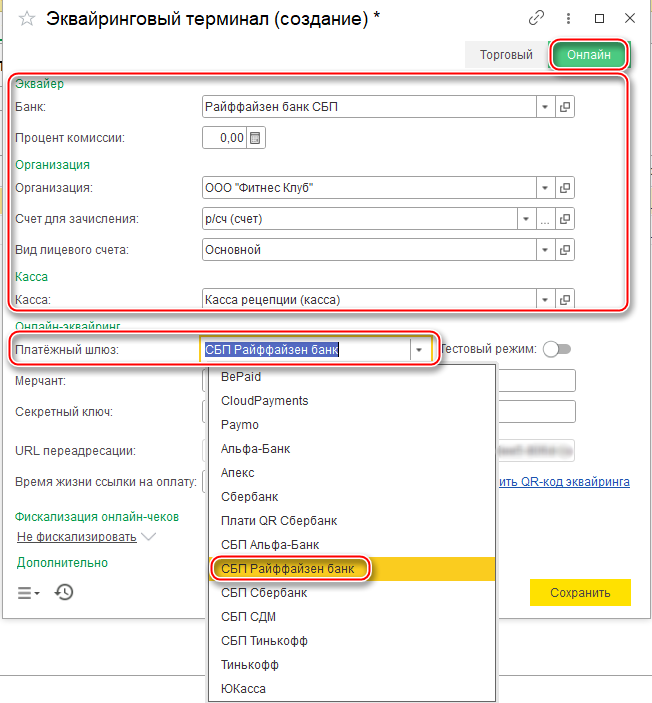Toggle the Тестовый режим switch

click(x=557, y=349)
